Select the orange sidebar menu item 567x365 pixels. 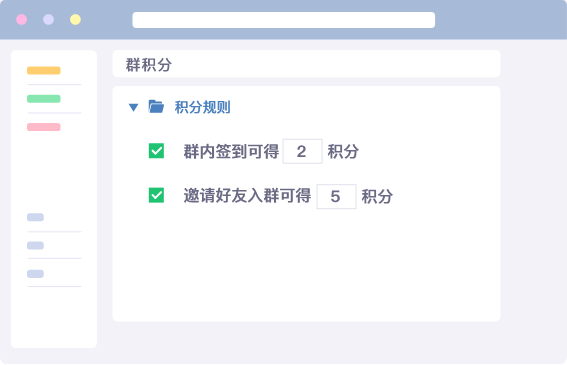click(44, 70)
